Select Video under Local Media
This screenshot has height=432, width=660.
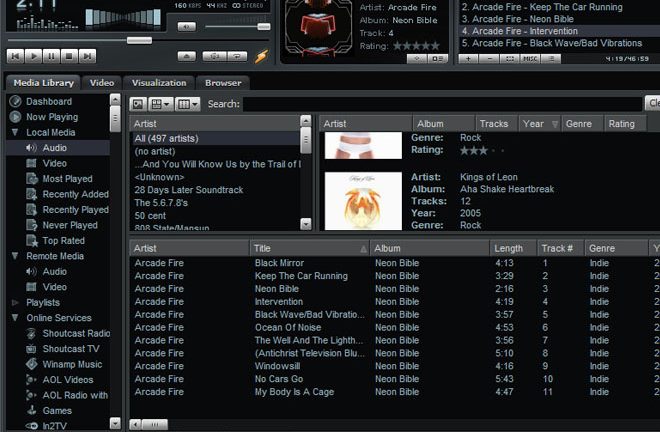(54, 163)
